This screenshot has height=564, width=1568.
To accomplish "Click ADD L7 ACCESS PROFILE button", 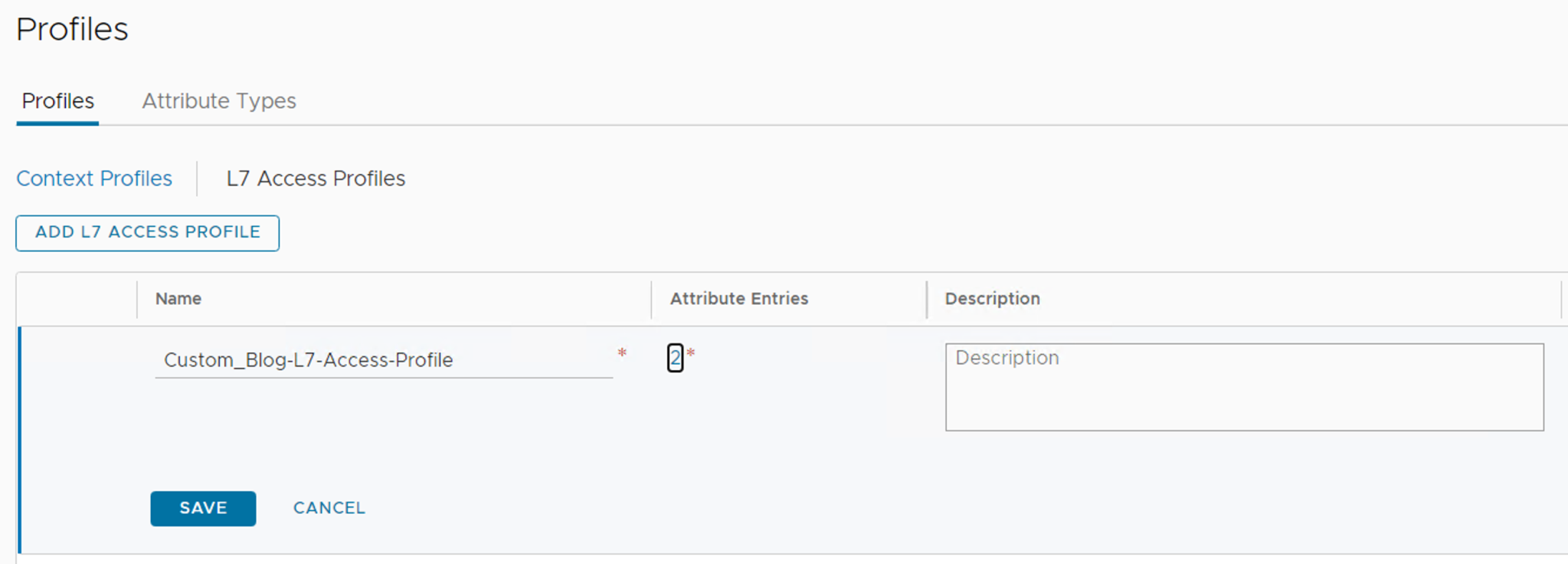I will [x=147, y=233].
